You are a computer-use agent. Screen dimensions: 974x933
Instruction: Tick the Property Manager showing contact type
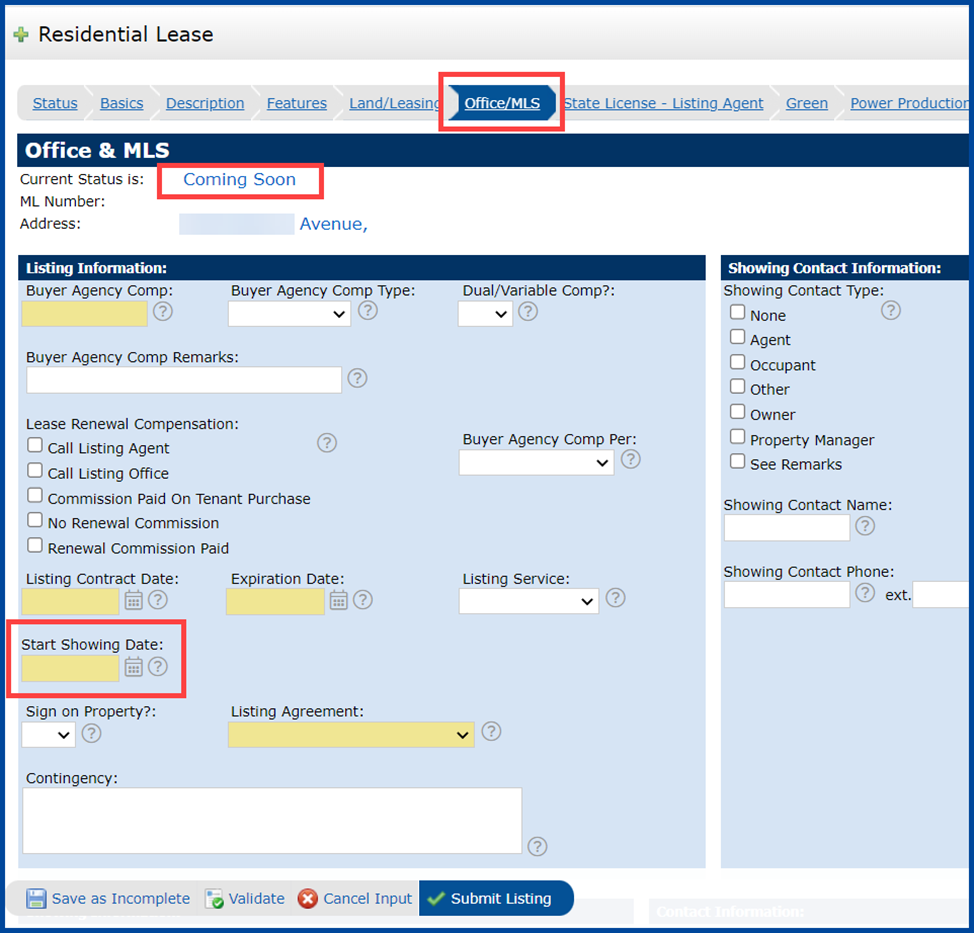737,437
